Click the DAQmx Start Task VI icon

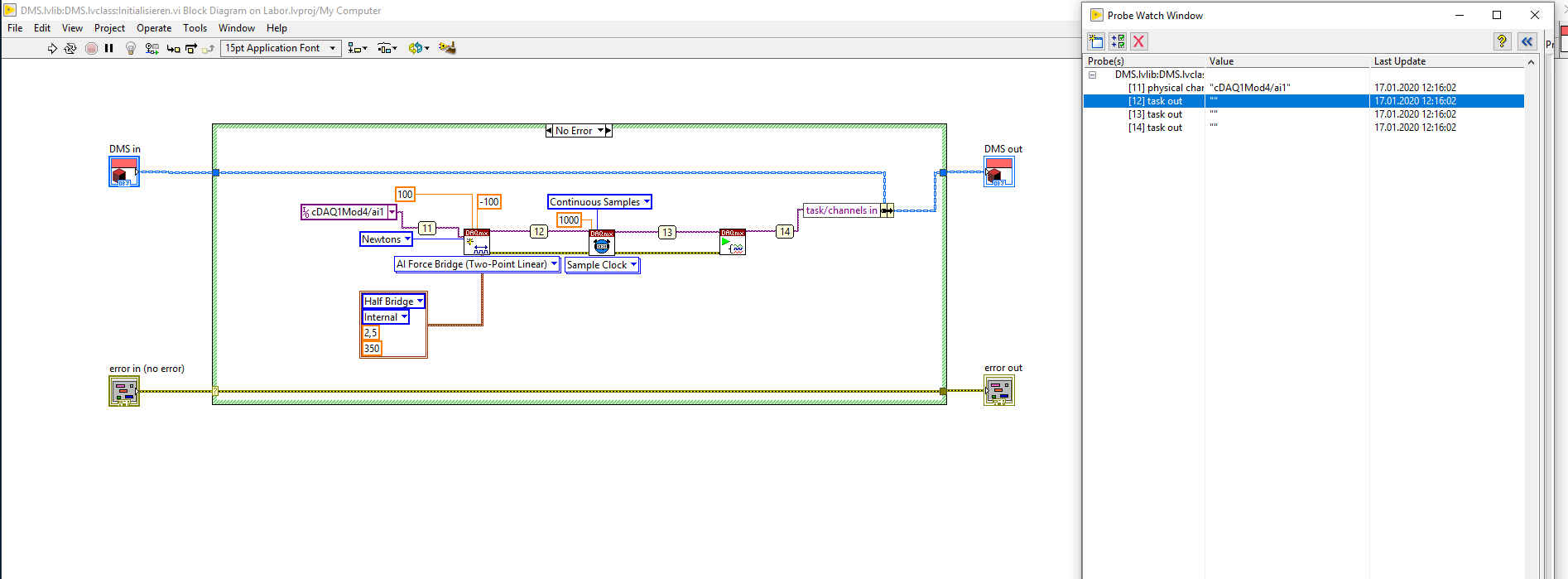(733, 242)
